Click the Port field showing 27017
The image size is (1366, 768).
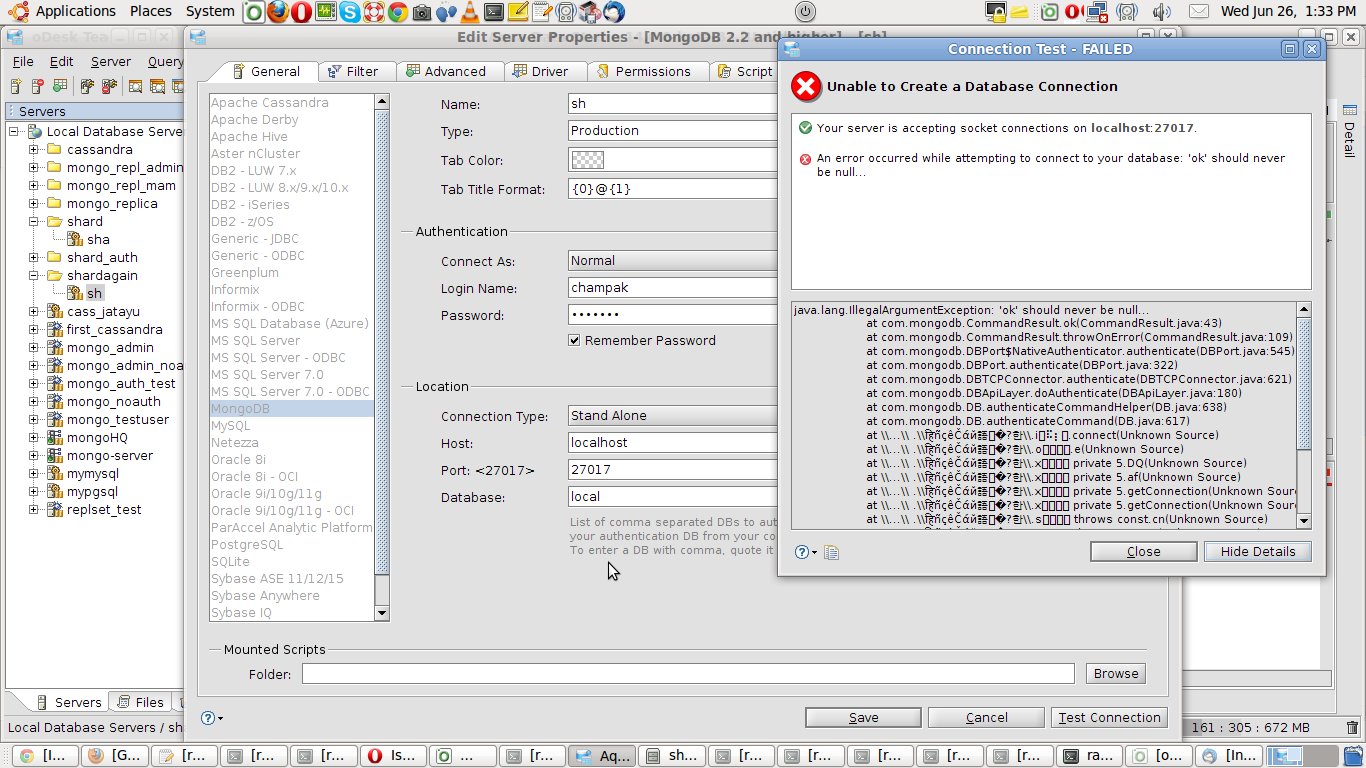[x=673, y=470]
